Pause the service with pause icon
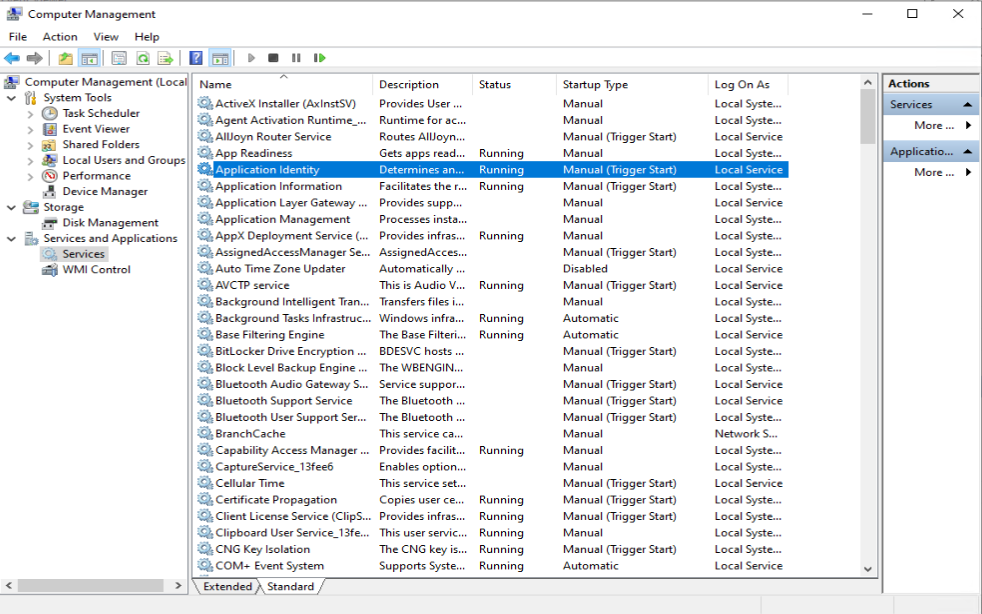982x614 pixels. (296, 58)
